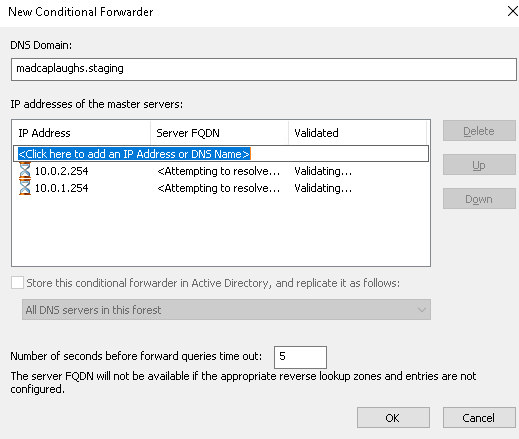This screenshot has height=439, width=519.
Task: Click the OK button
Action: [x=393, y=417]
